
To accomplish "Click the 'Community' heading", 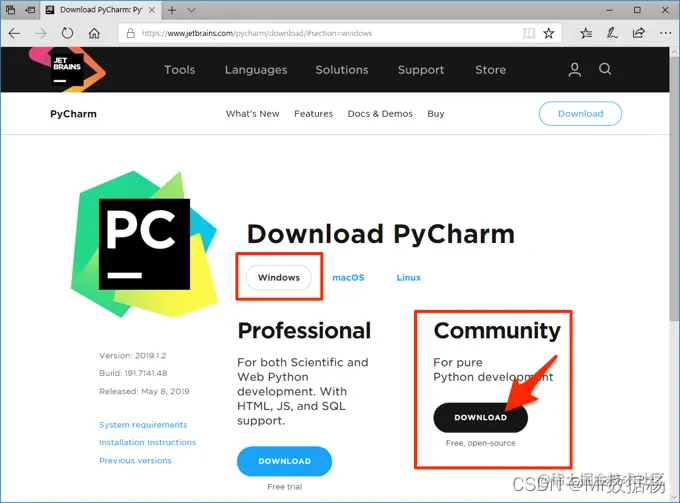I will pyautogui.click(x=497, y=331).
